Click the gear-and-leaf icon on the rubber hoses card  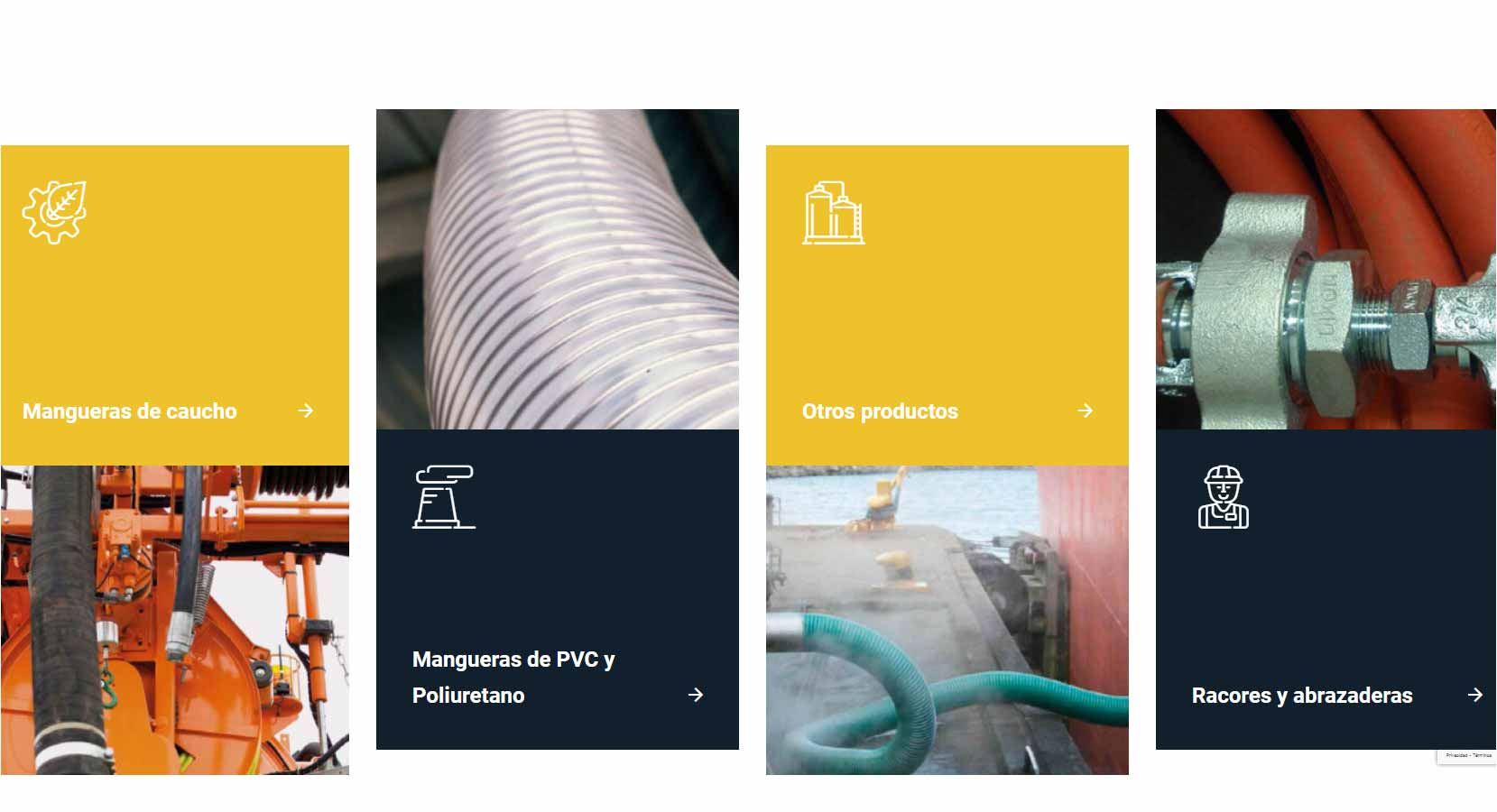(x=54, y=212)
